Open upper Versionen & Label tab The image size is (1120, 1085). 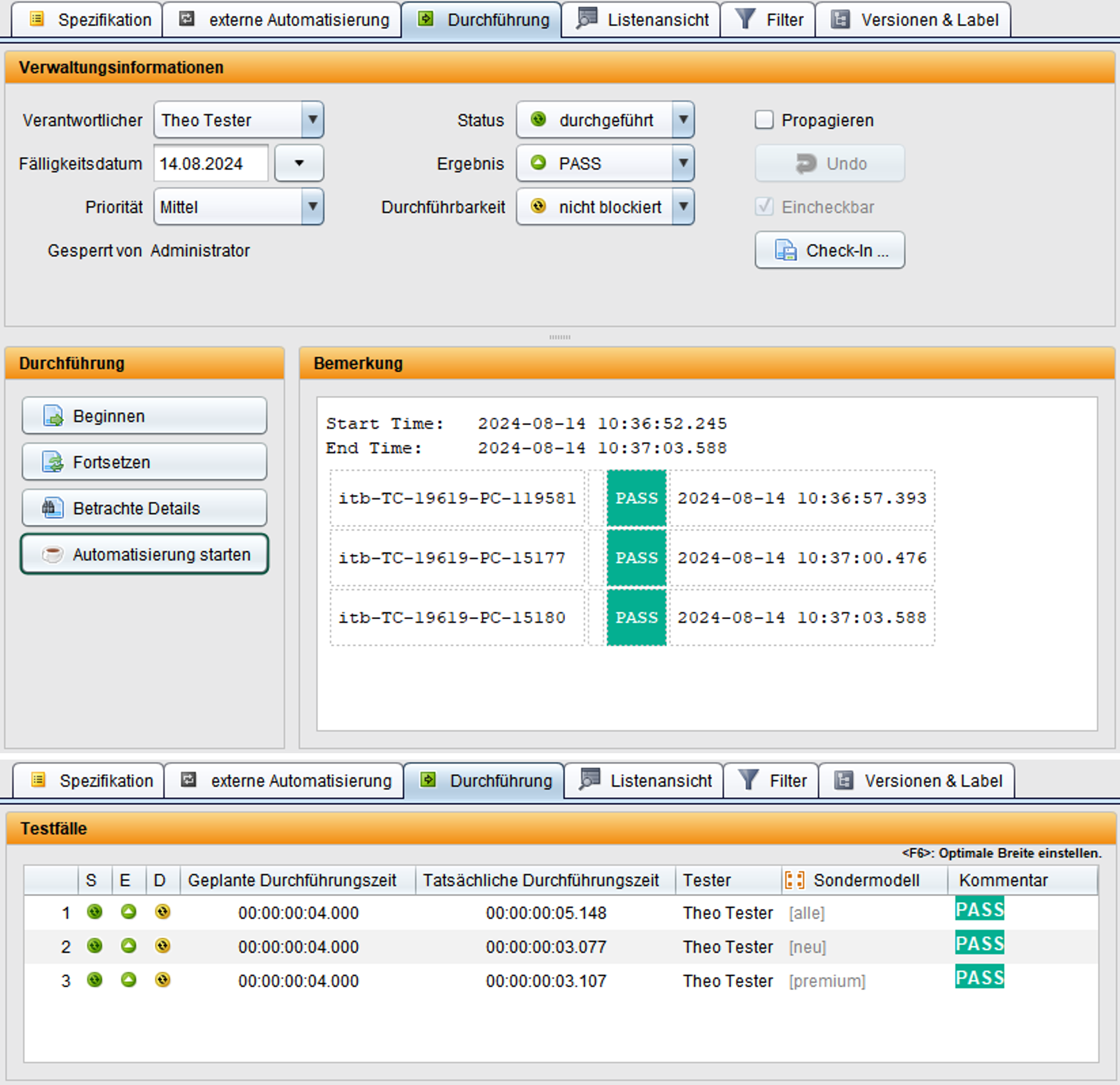pos(913,20)
